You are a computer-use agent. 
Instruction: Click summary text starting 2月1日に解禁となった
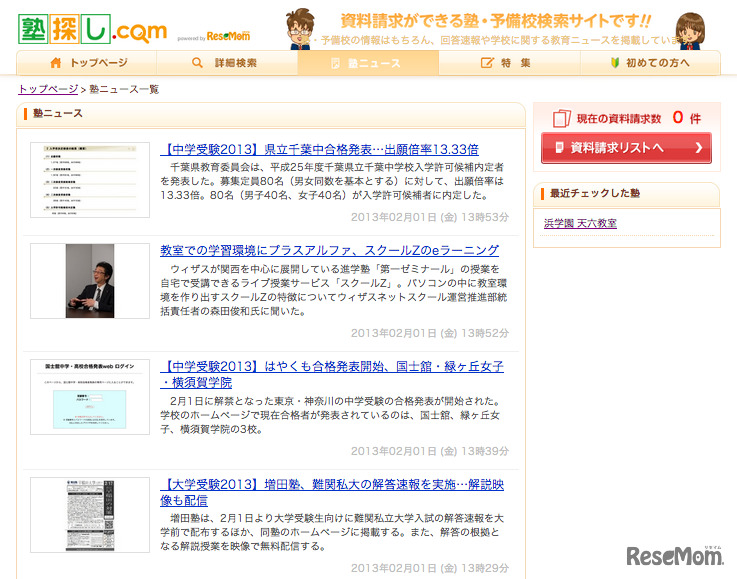331,415
